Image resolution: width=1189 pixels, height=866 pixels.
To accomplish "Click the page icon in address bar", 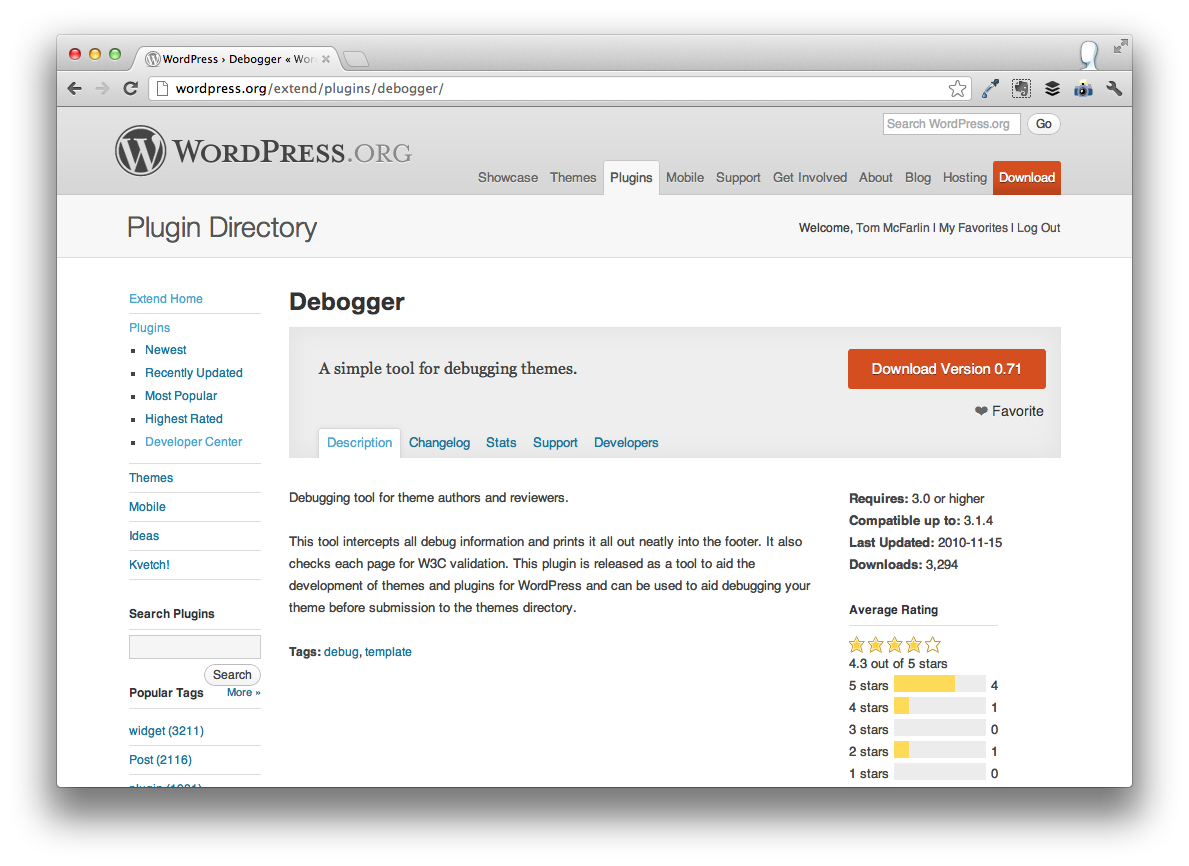I will click(x=162, y=89).
